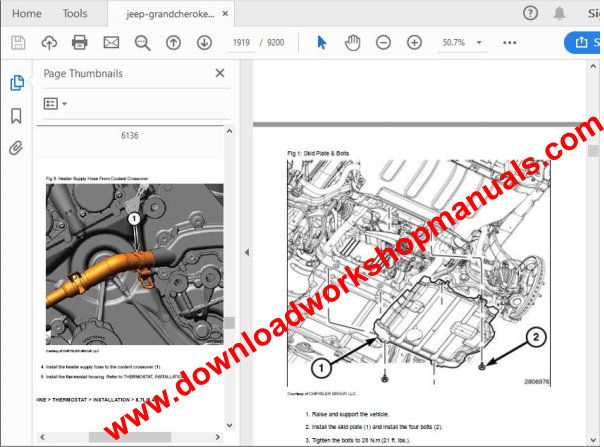Open the Bookmarks panel icon
This screenshot has height=447, width=604.
coord(16,116)
